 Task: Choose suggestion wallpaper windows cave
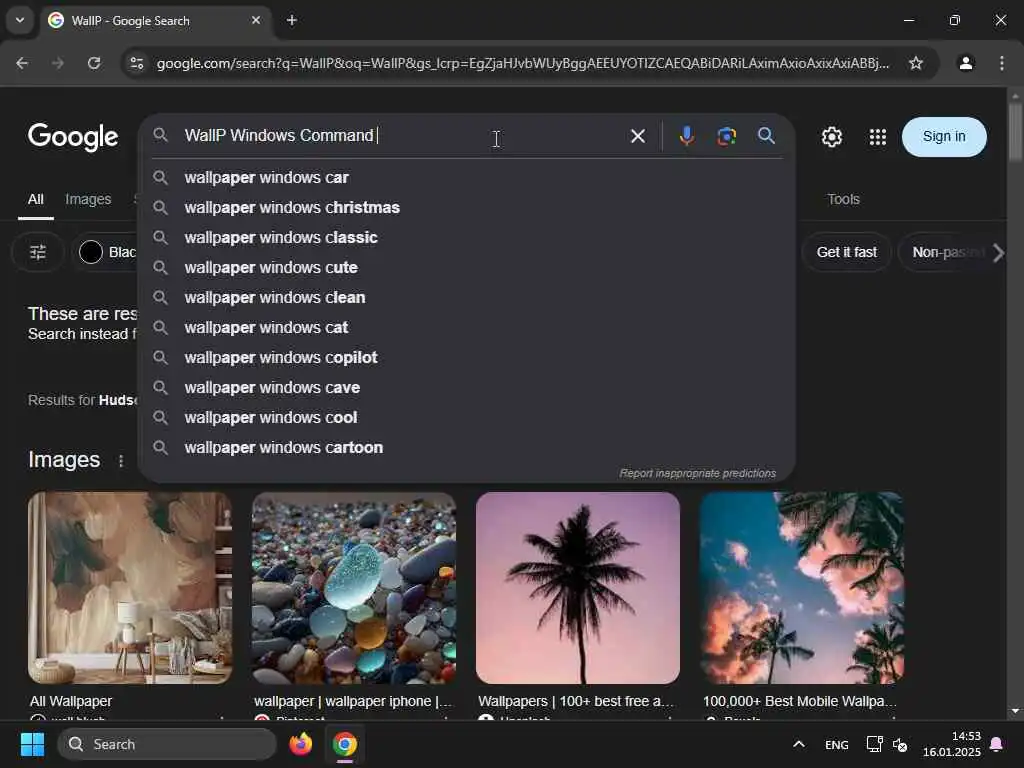point(466,388)
